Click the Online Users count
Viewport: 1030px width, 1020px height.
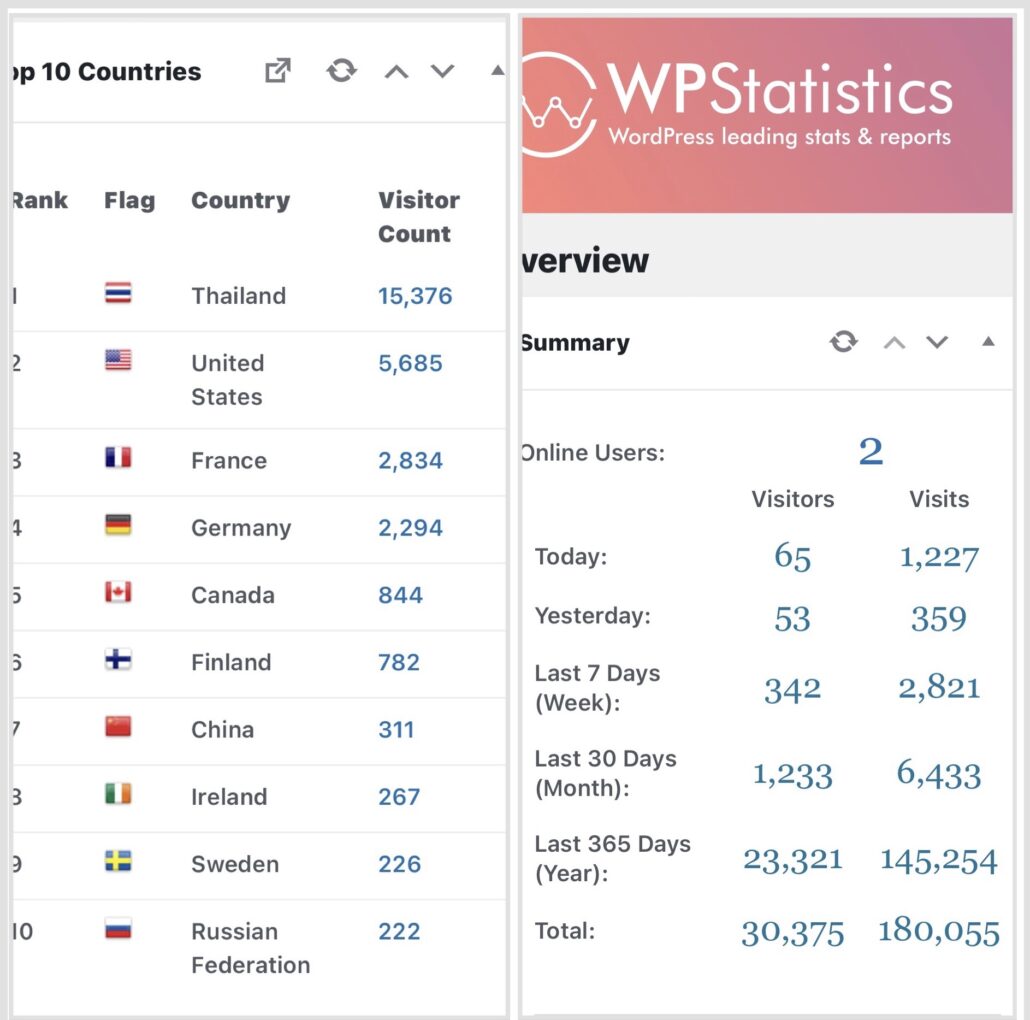(870, 452)
